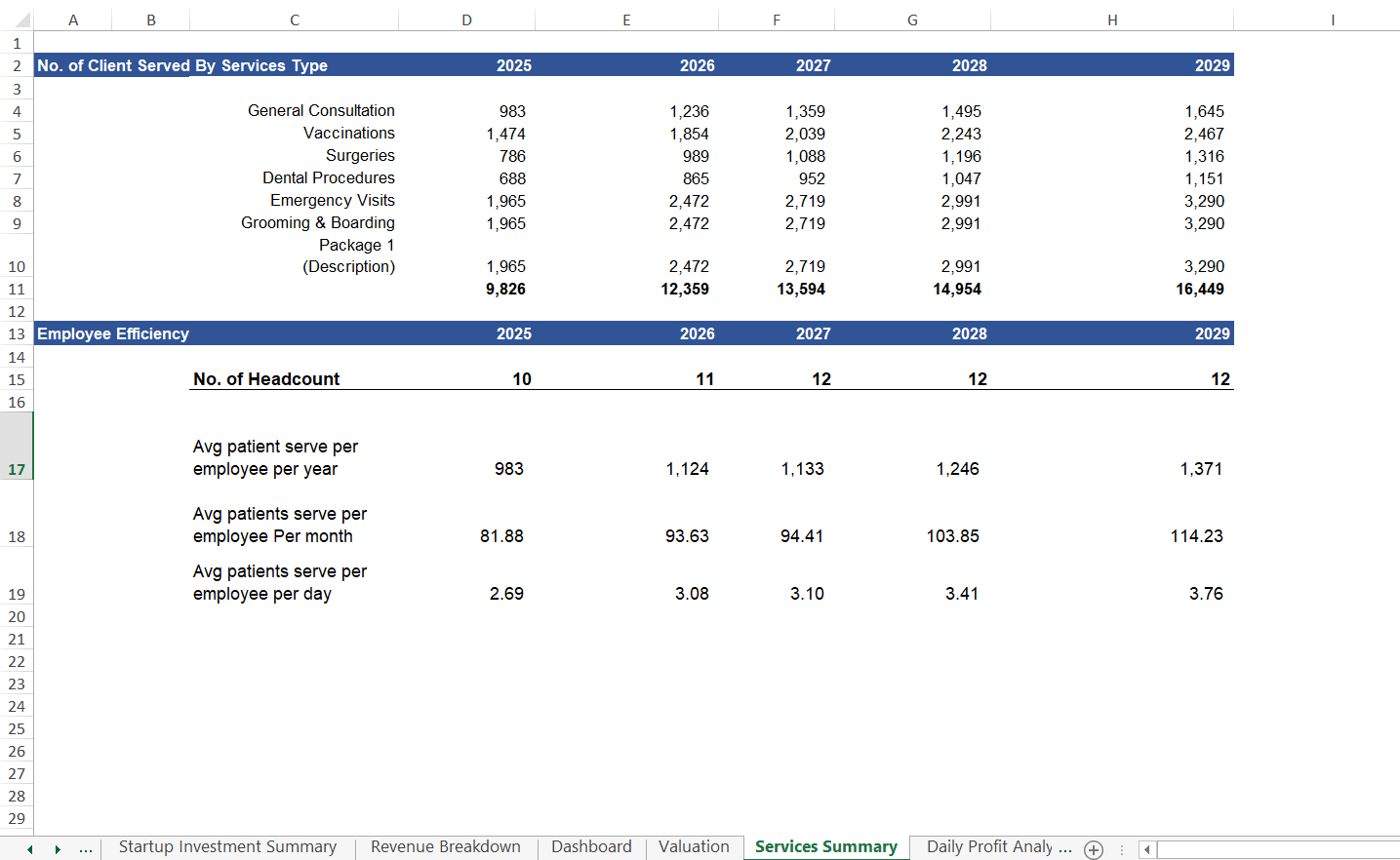Click the No. of Headcount cell
This screenshot has width=1400, height=860.
click(266, 379)
